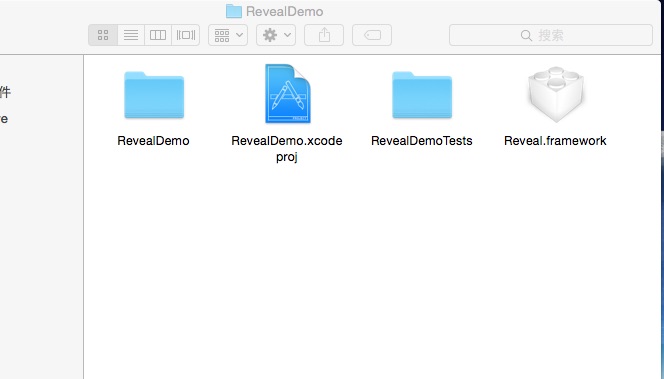Select the RevealDemo folder icon
The height and width of the screenshot is (379, 664).
click(x=154, y=95)
